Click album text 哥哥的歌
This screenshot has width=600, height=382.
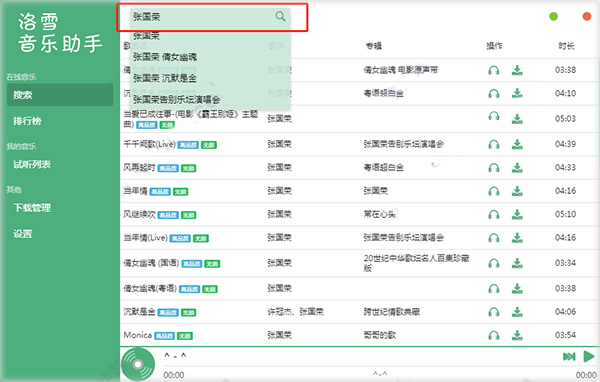[380, 335]
